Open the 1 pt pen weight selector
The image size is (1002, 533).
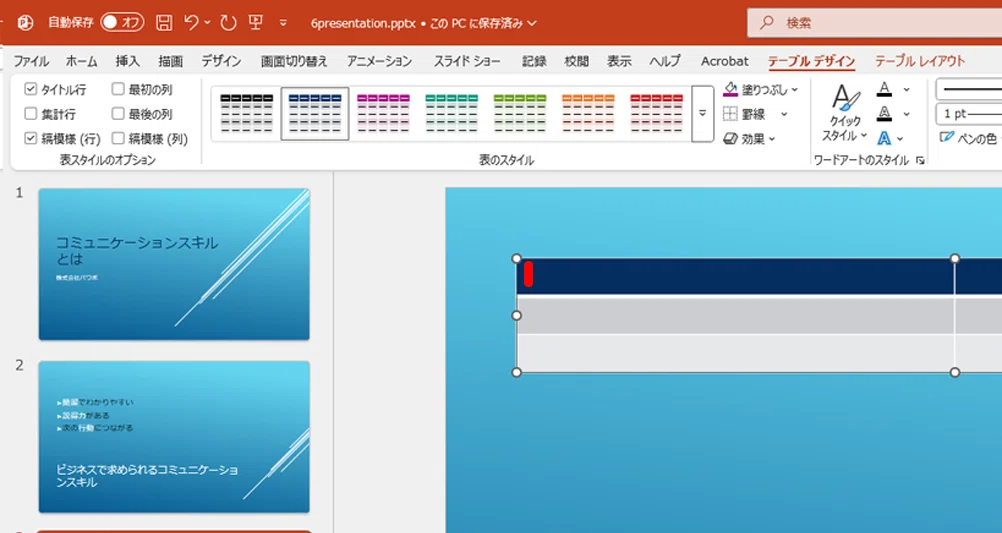(969, 114)
